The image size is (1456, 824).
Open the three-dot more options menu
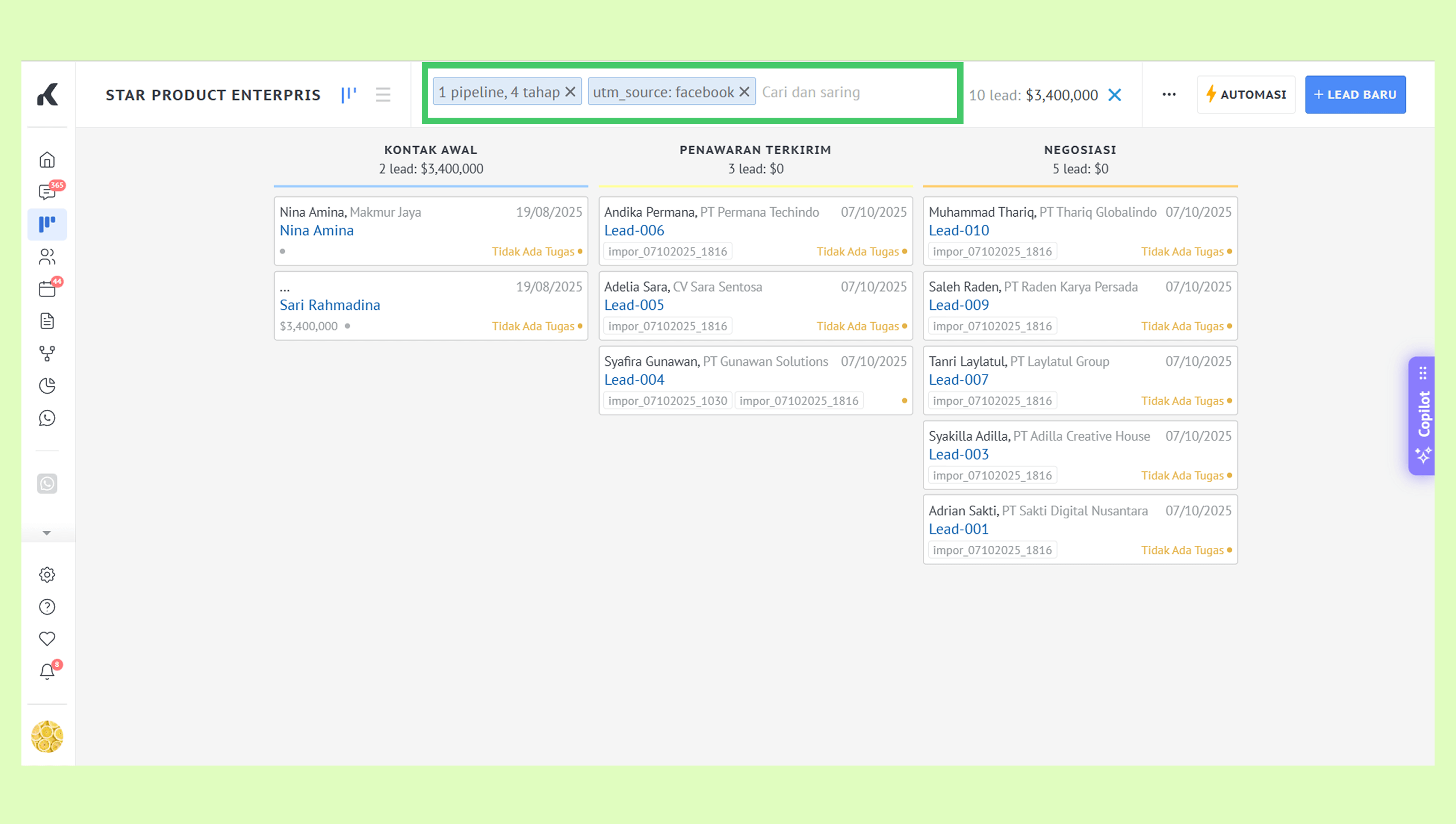pos(1169,95)
